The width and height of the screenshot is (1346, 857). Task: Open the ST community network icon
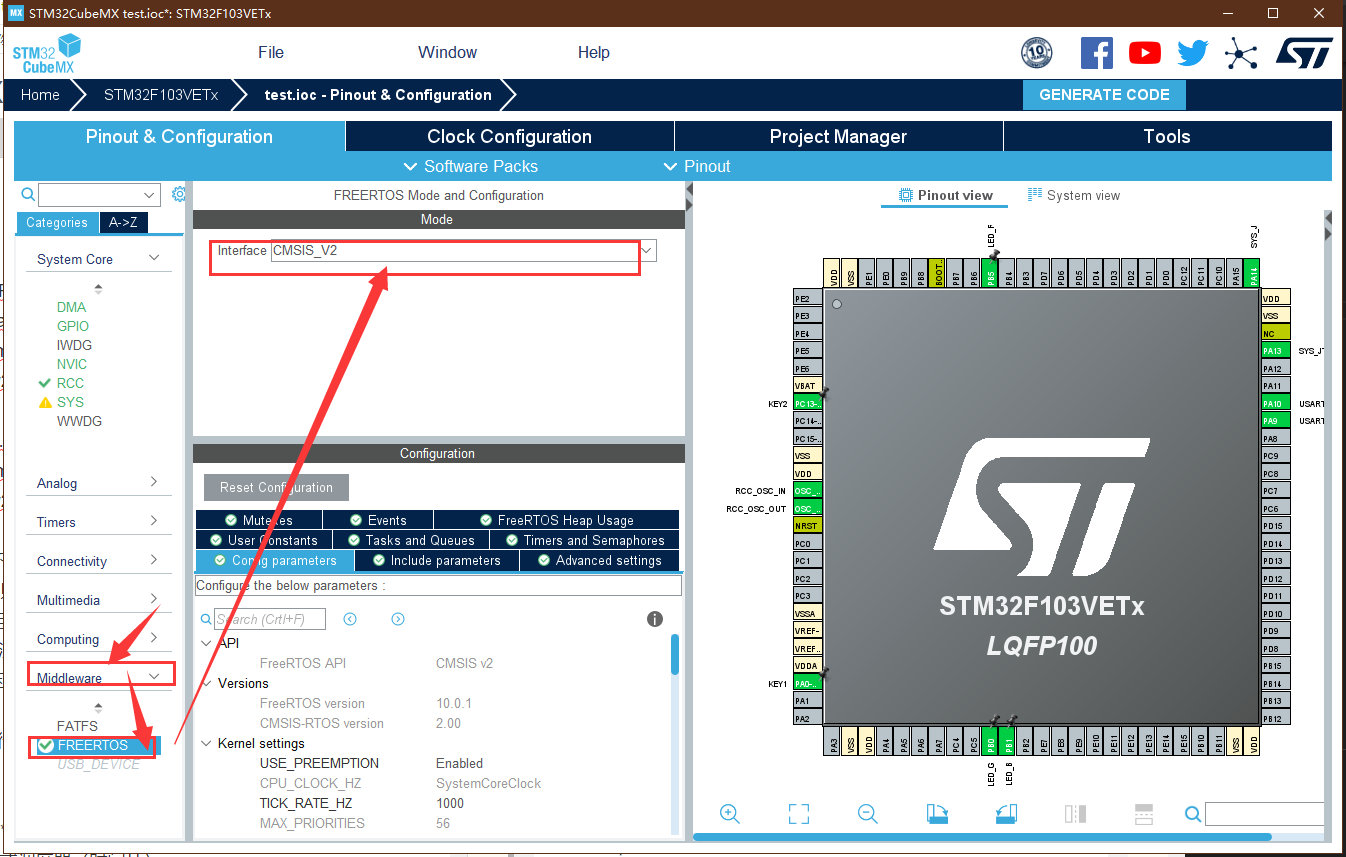click(x=1241, y=53)
